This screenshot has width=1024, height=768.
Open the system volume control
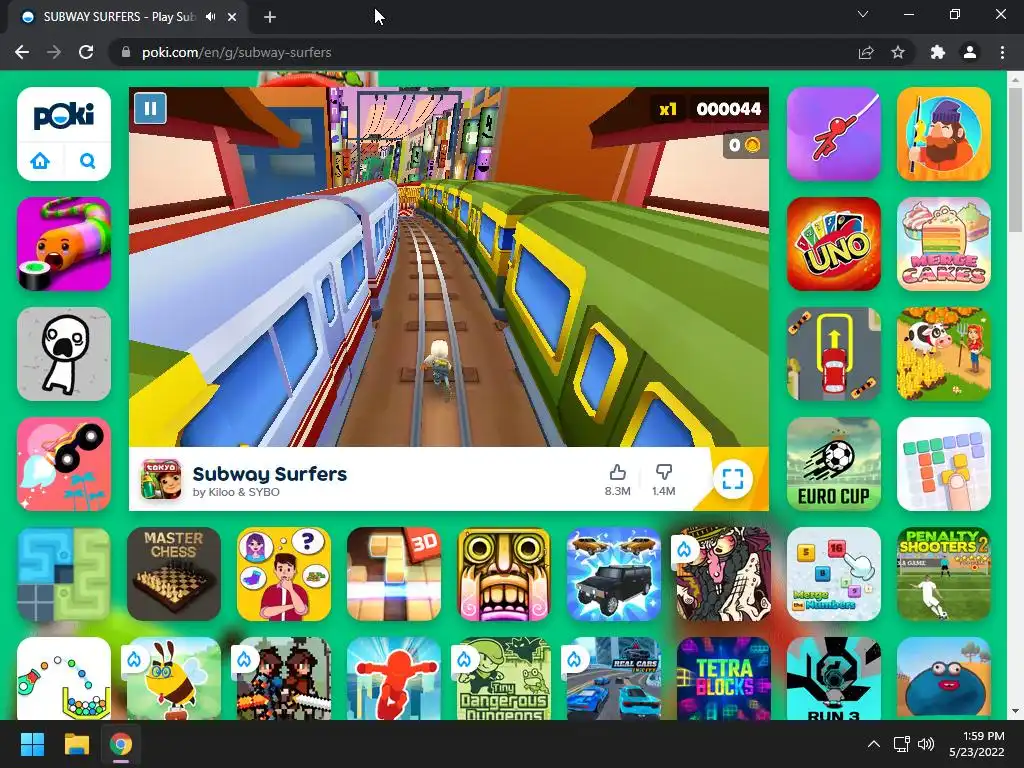[x=926, y=744]
